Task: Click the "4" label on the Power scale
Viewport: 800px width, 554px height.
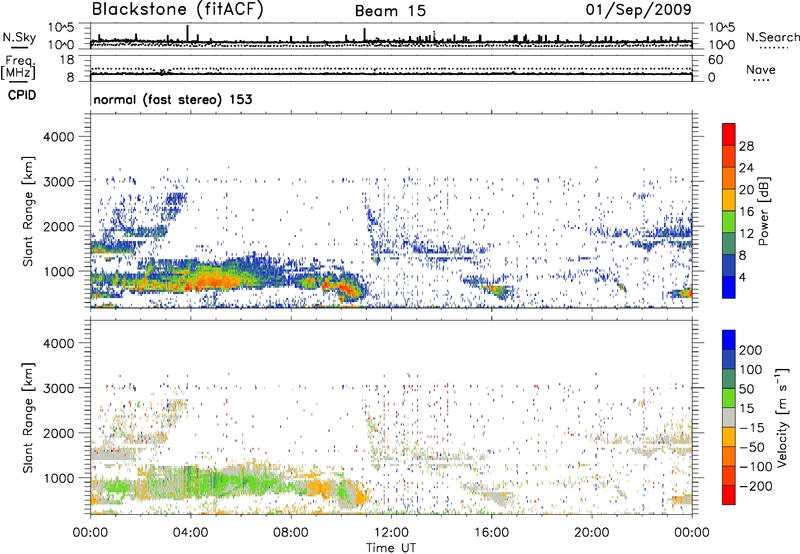Action: click(742, 277)
